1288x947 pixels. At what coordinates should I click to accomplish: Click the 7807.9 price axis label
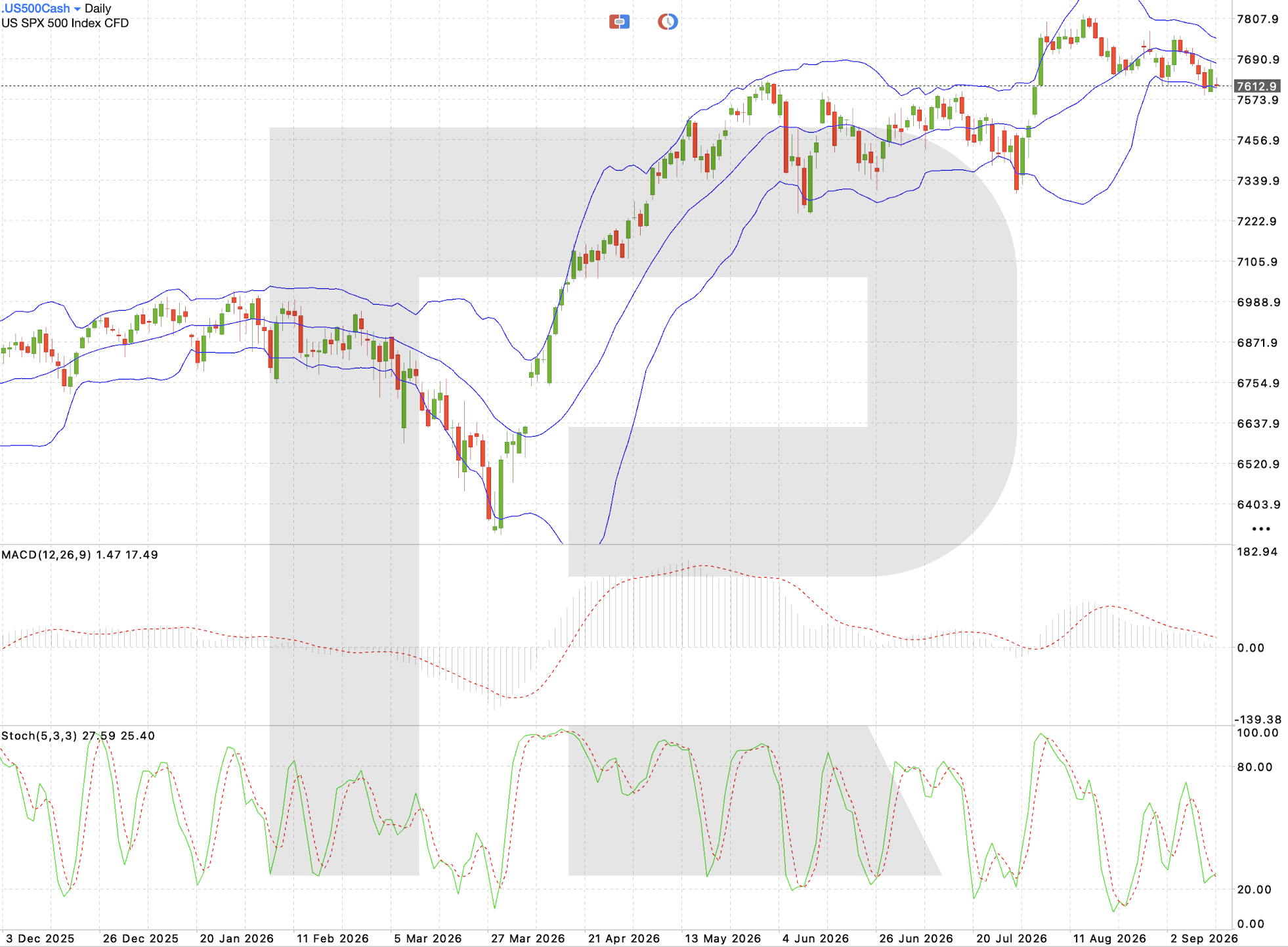[1258, 19]
